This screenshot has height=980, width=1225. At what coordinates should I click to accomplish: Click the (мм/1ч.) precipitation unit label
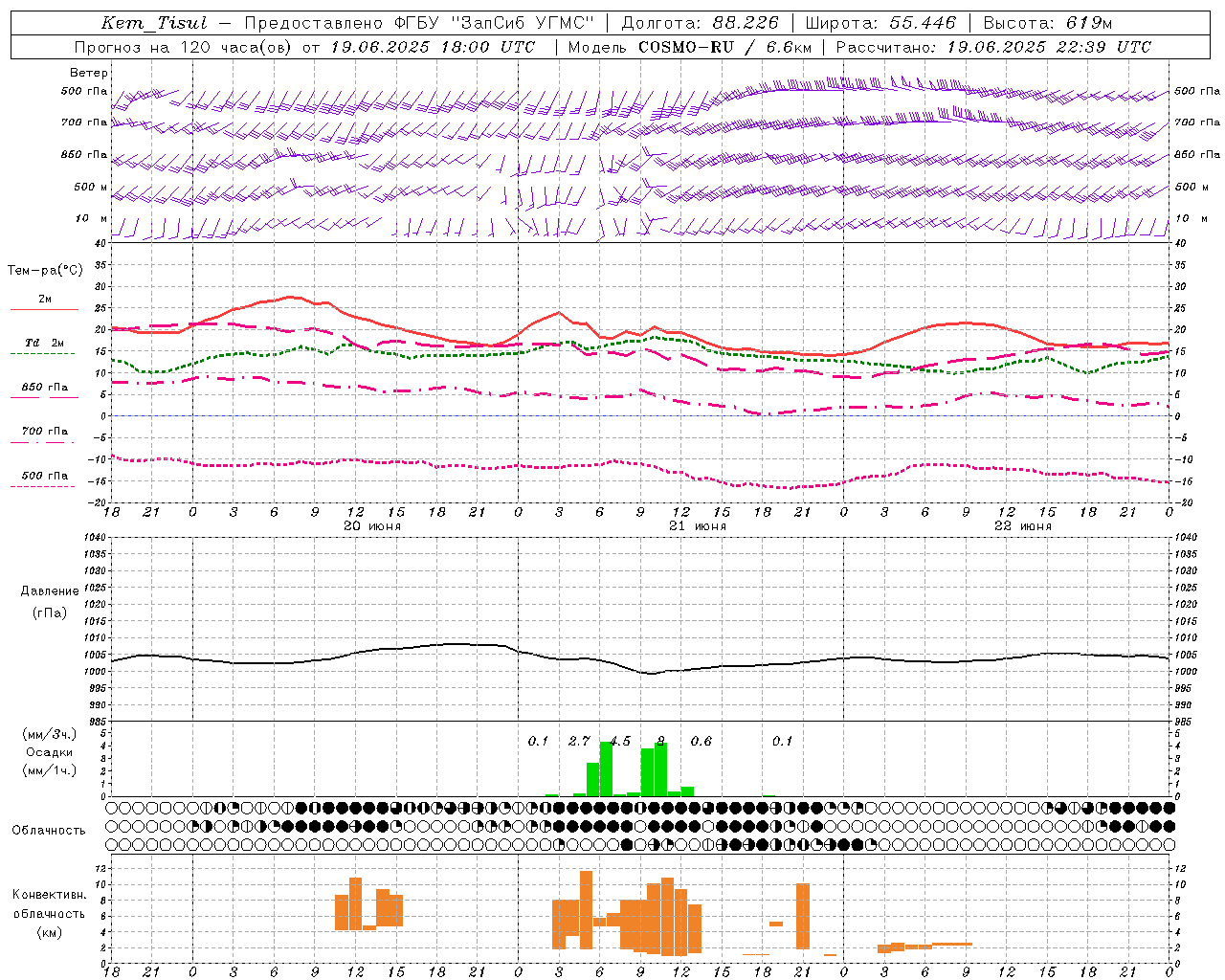pyautogui.click(x=50, y=770)
